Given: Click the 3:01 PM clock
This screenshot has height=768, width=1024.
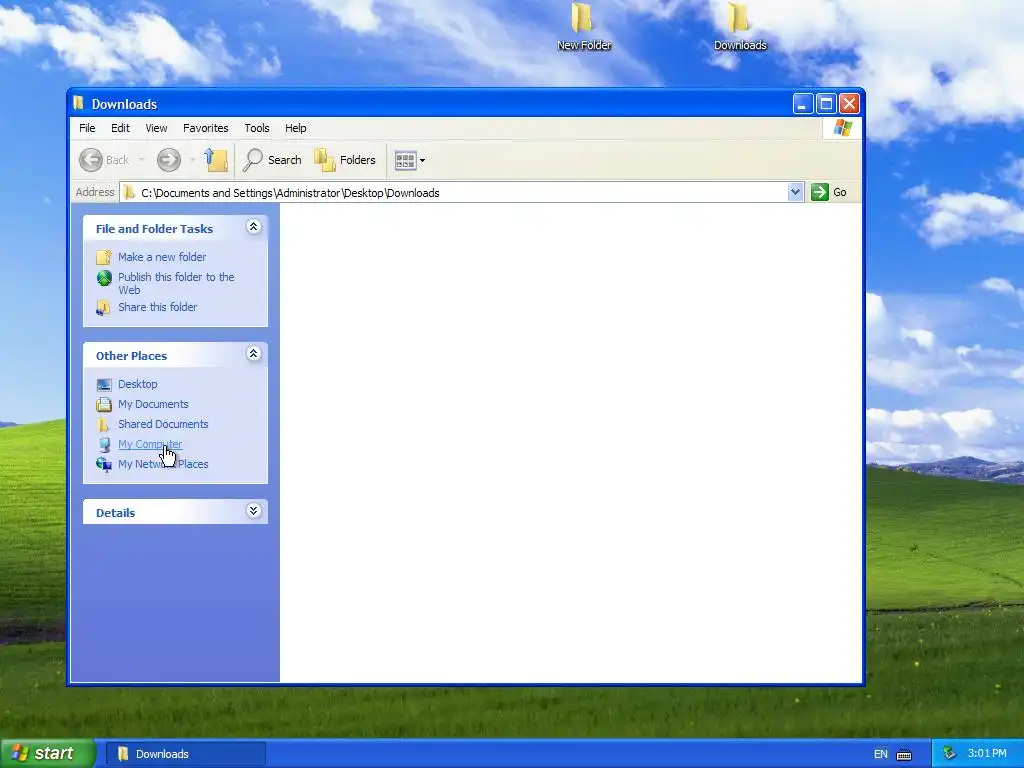Looking at the screenshot, I should [987, 754].
